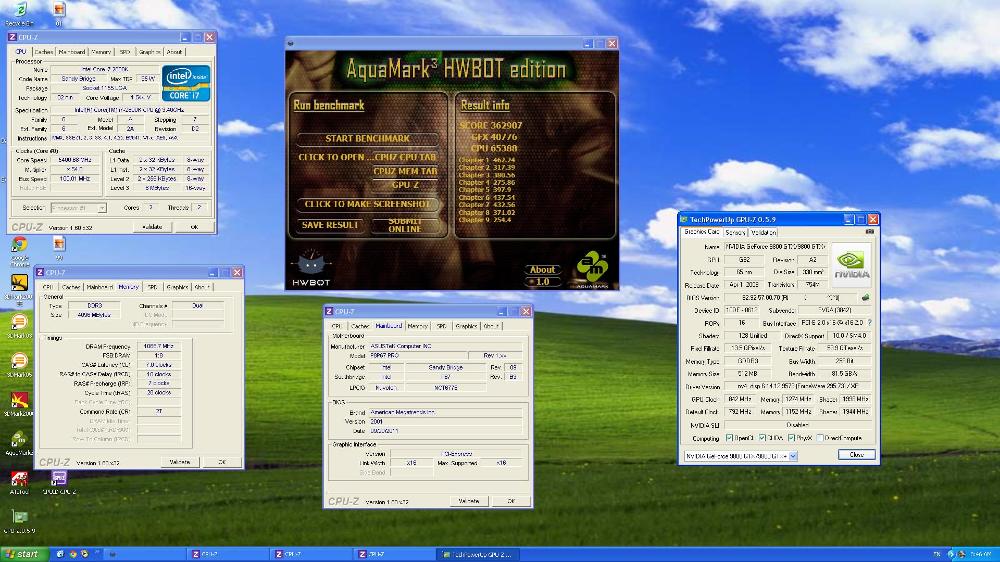Open the GPU-Z desktop shortcut
Image resolution: width=1000 pixels, height=562 pixels.
click(x=19, y=517)
